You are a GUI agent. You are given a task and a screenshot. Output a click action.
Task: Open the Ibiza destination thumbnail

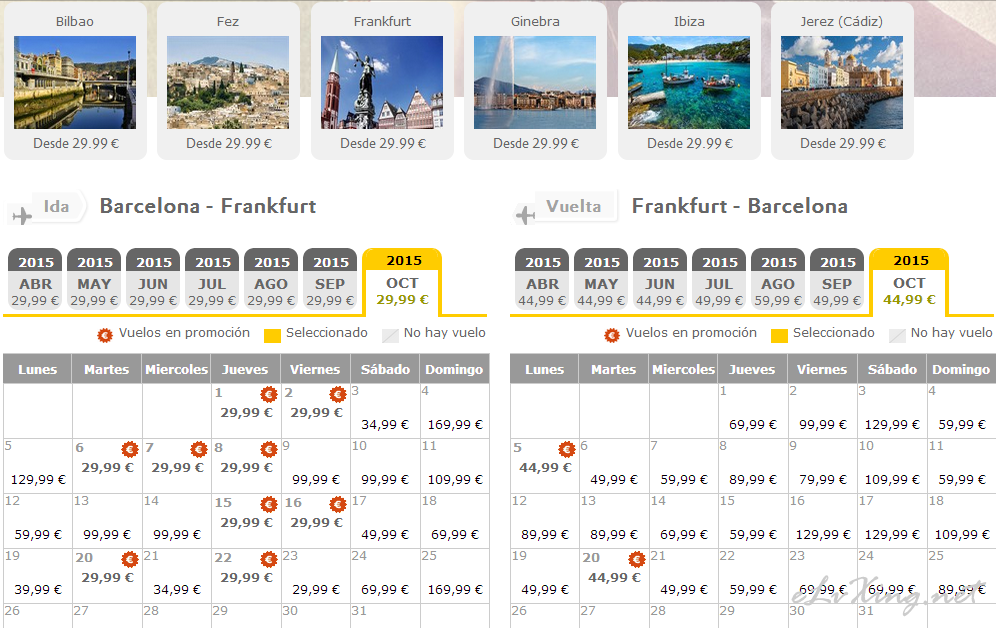point(689,83)
